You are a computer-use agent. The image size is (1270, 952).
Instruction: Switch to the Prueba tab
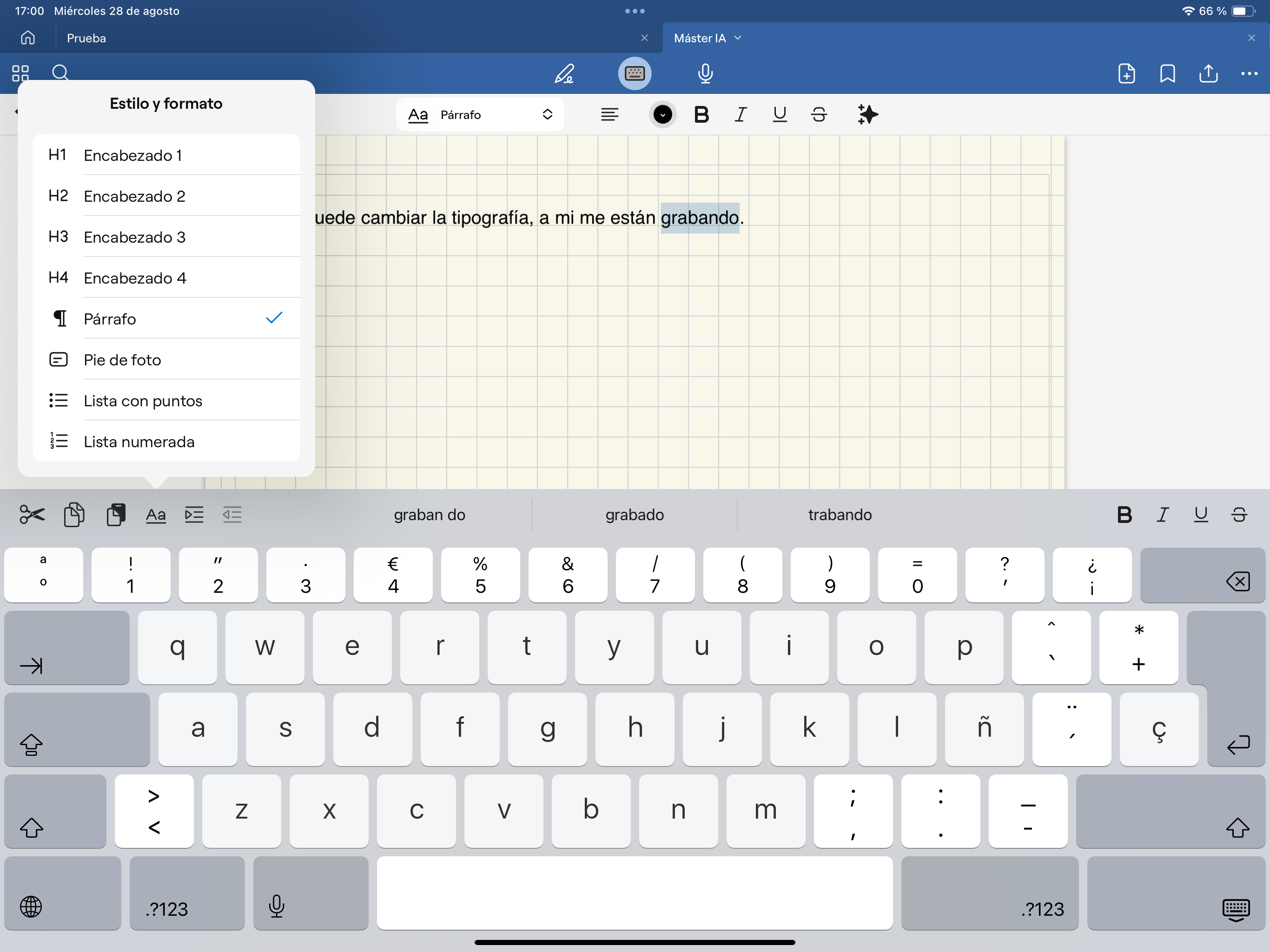pos(86,38)
